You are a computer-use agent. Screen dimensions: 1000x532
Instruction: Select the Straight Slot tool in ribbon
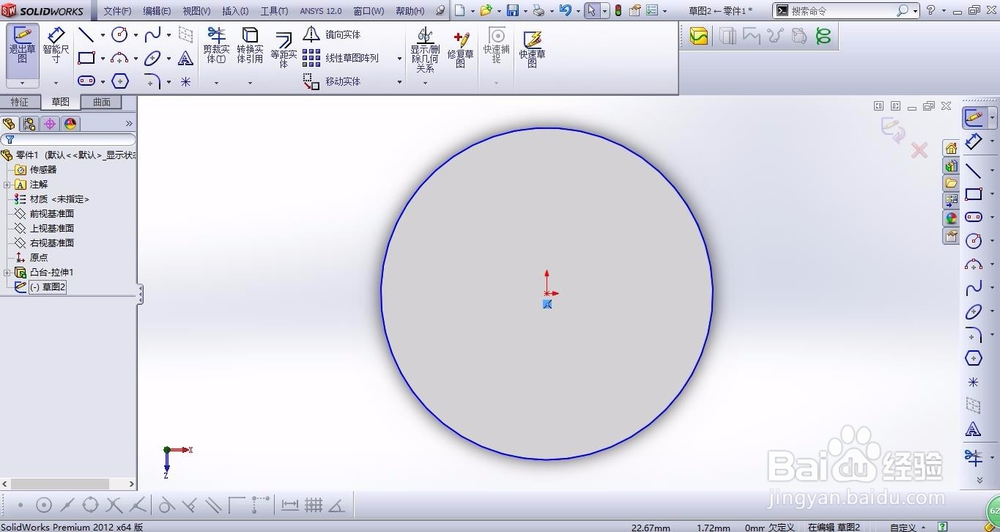(86, 81)
